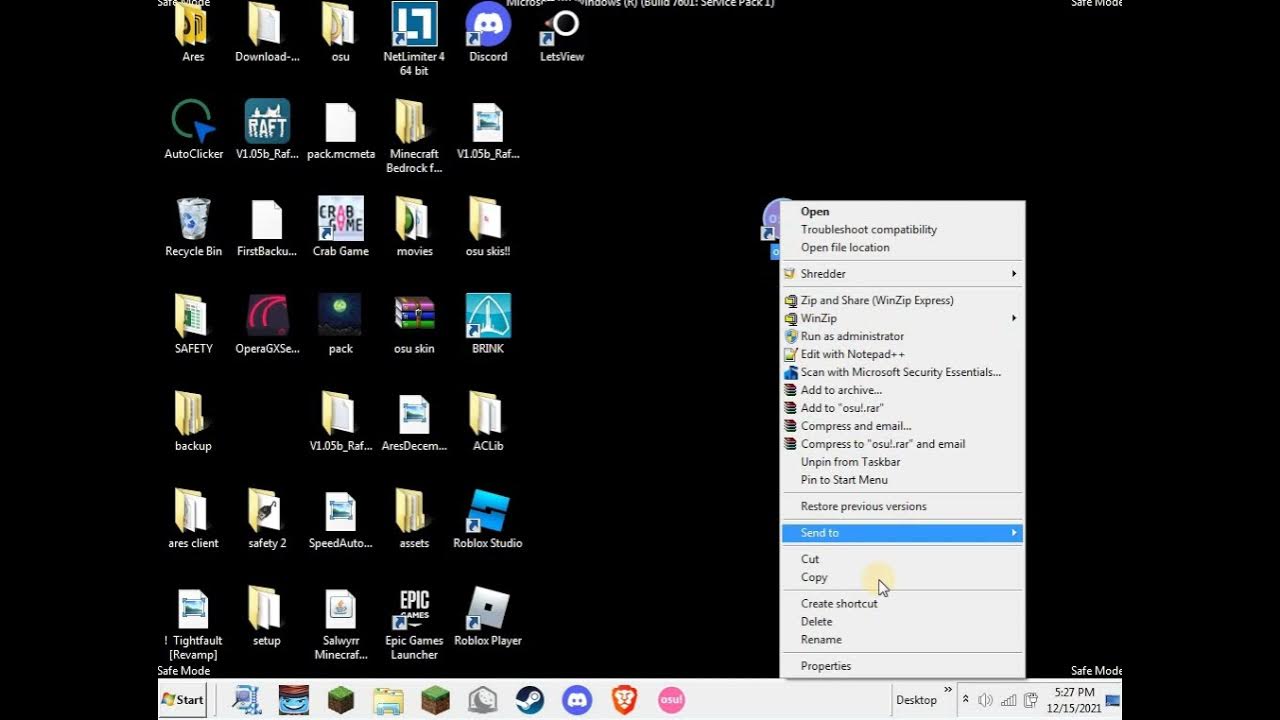Screen dimensions: 1280x720
Task: Select the BRINK desktop shortcut
Action: point(488,324)
